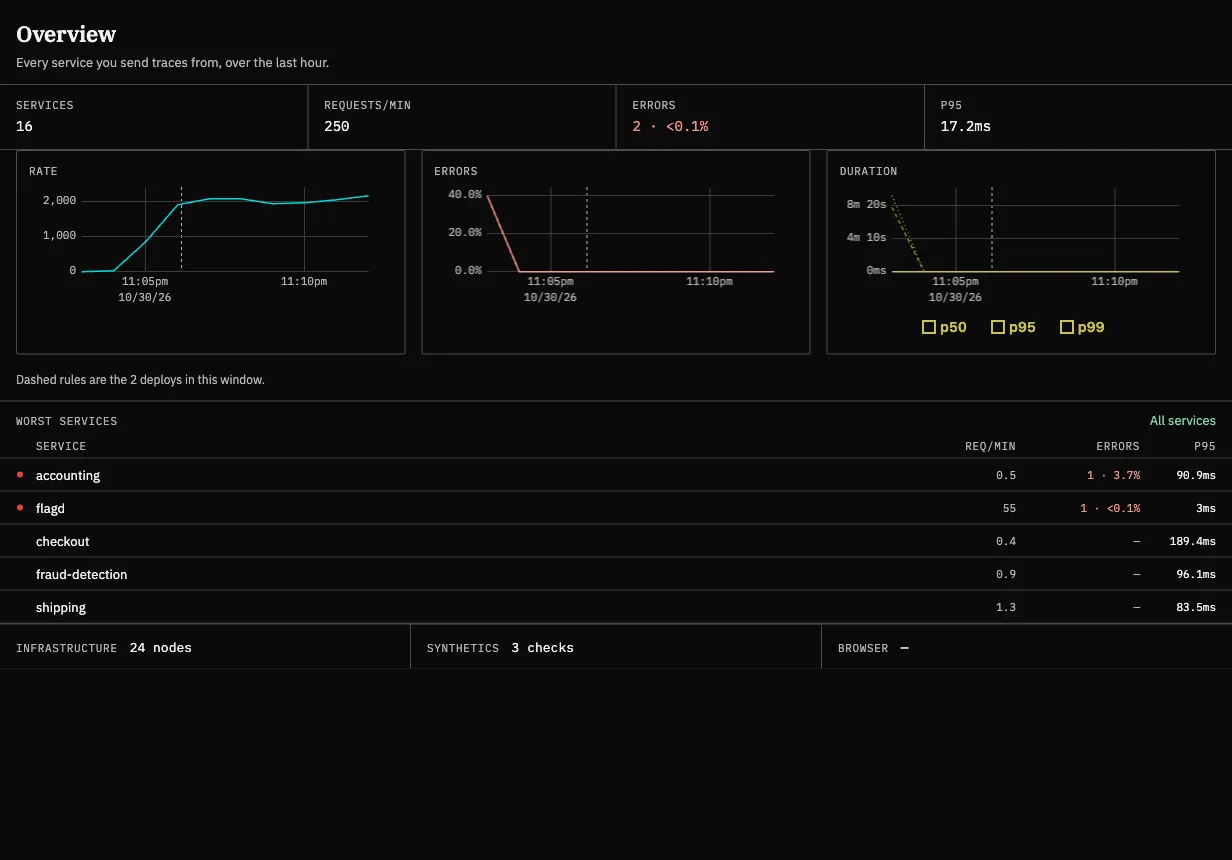The image size is (1232, 860).
Task: Toggle the p95 legend checkbox
Action: (x=997, y=327)
